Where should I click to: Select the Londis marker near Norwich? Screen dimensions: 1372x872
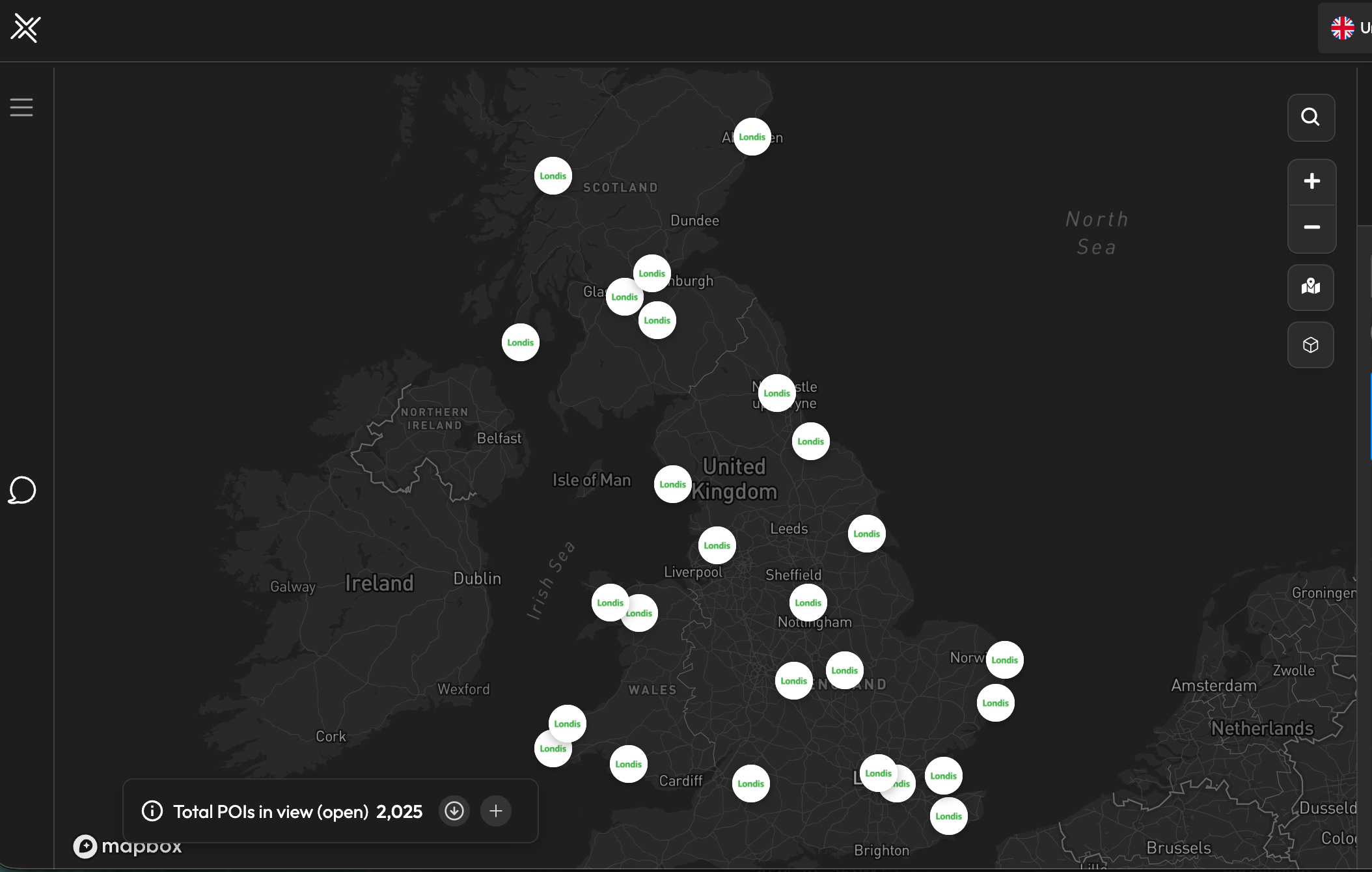tap(1004, 660)
